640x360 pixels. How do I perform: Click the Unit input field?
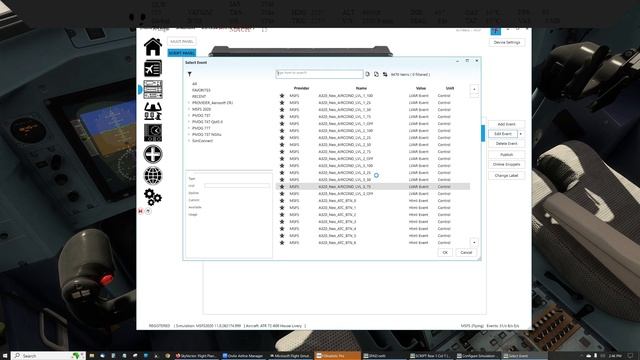(x=237, y=186)
